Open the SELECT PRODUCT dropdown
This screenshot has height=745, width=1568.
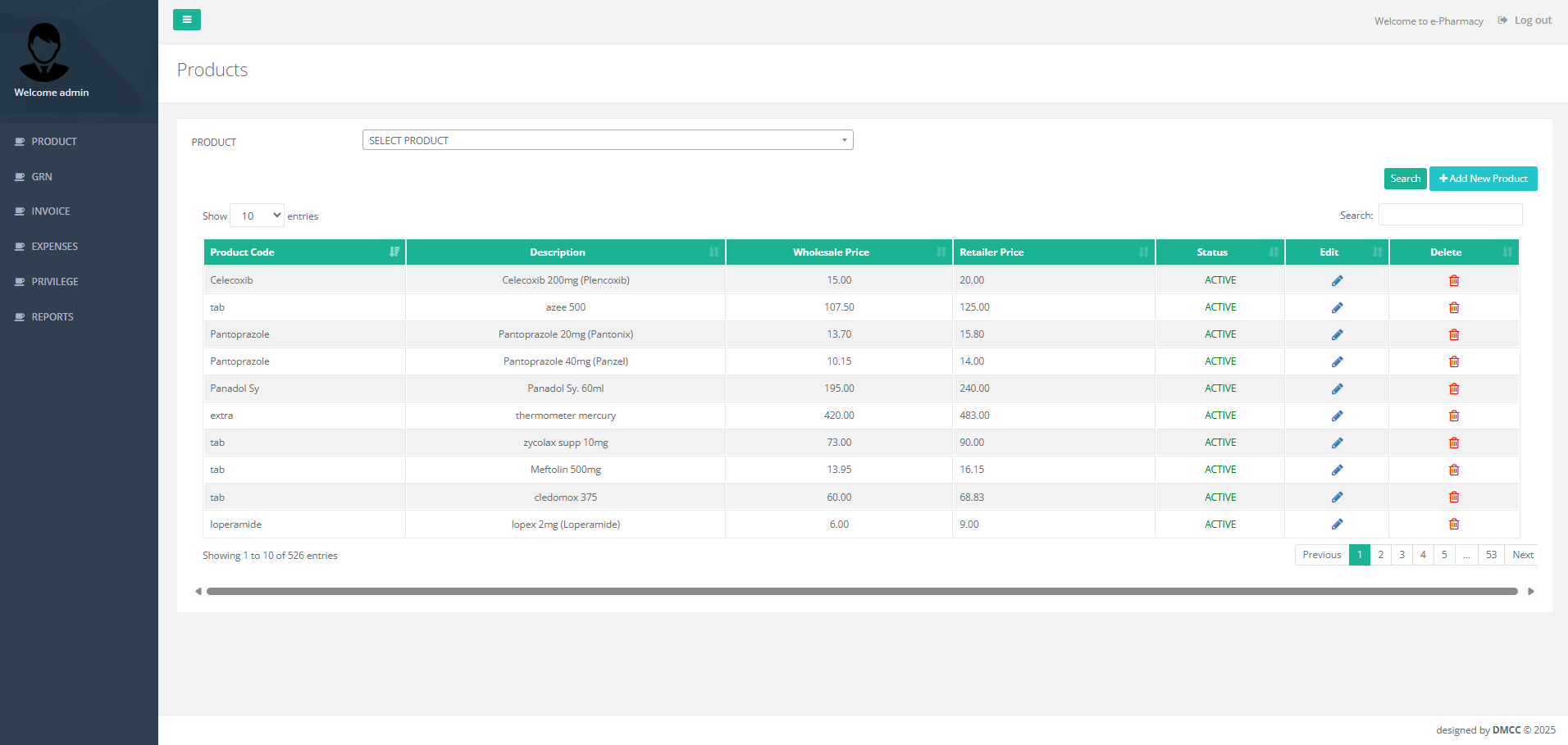(x=607, y=139)
